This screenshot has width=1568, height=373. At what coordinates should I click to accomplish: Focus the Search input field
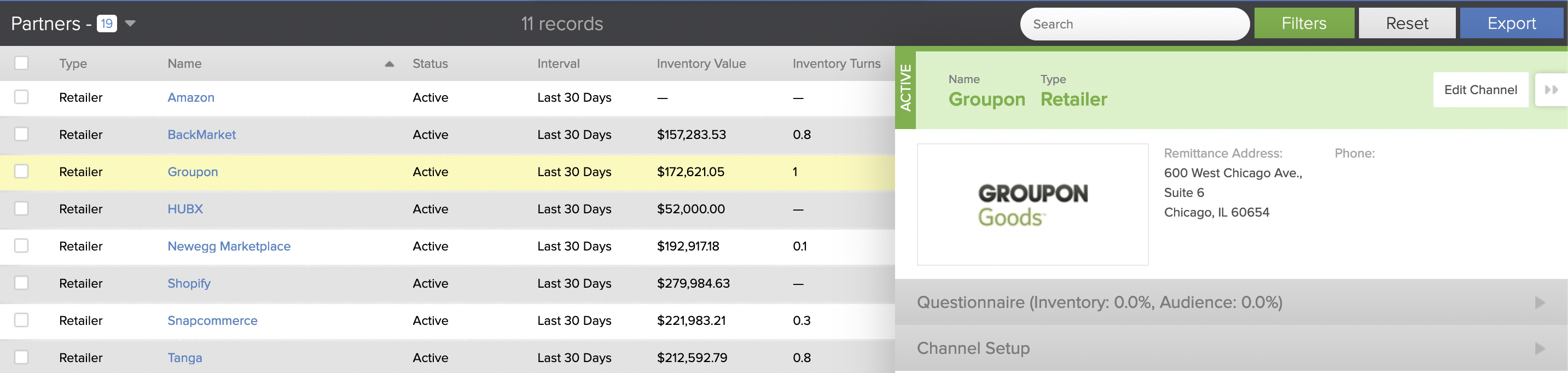(x=1135, y=25)
